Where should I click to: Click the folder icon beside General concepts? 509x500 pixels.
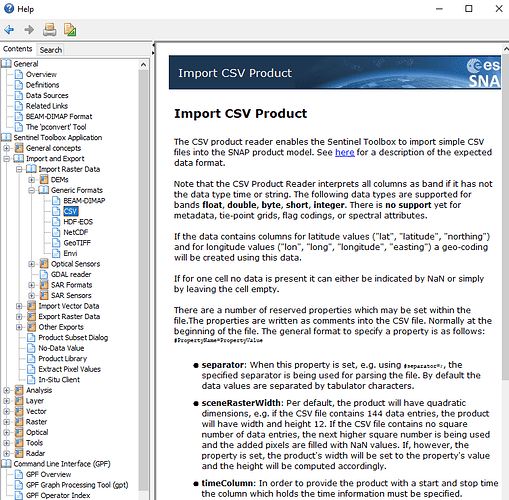(19, 148)
